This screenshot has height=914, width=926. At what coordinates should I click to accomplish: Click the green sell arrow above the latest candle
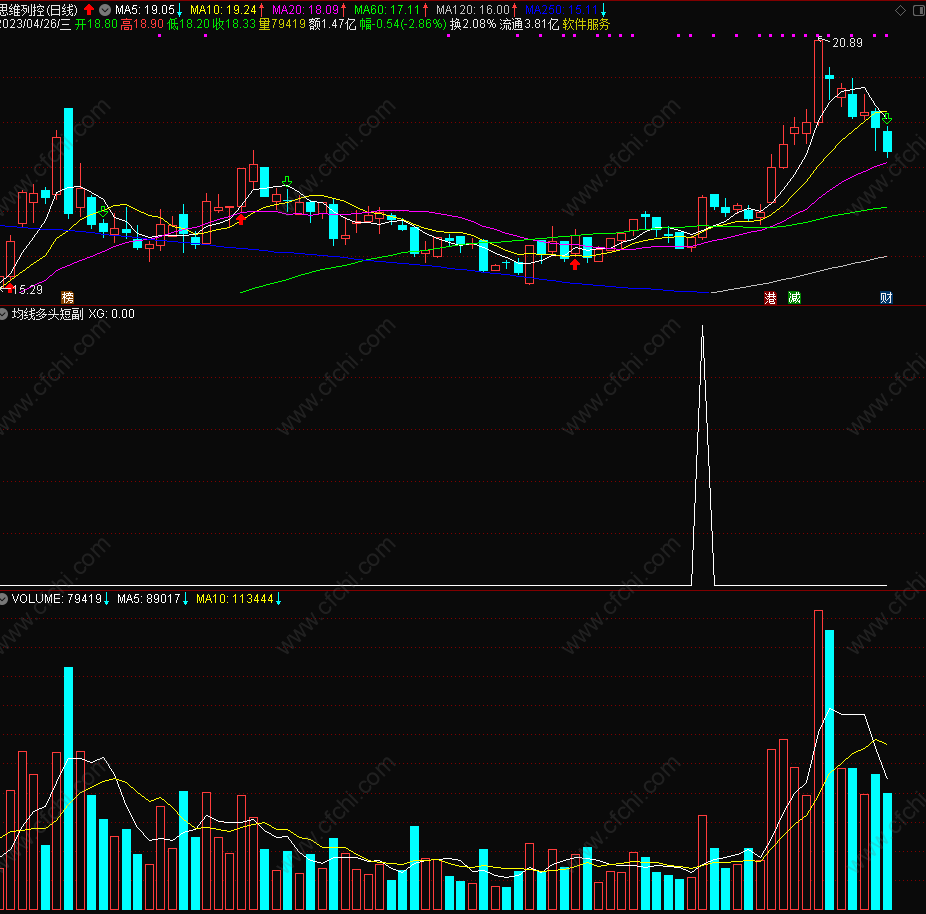pos(886,118)
